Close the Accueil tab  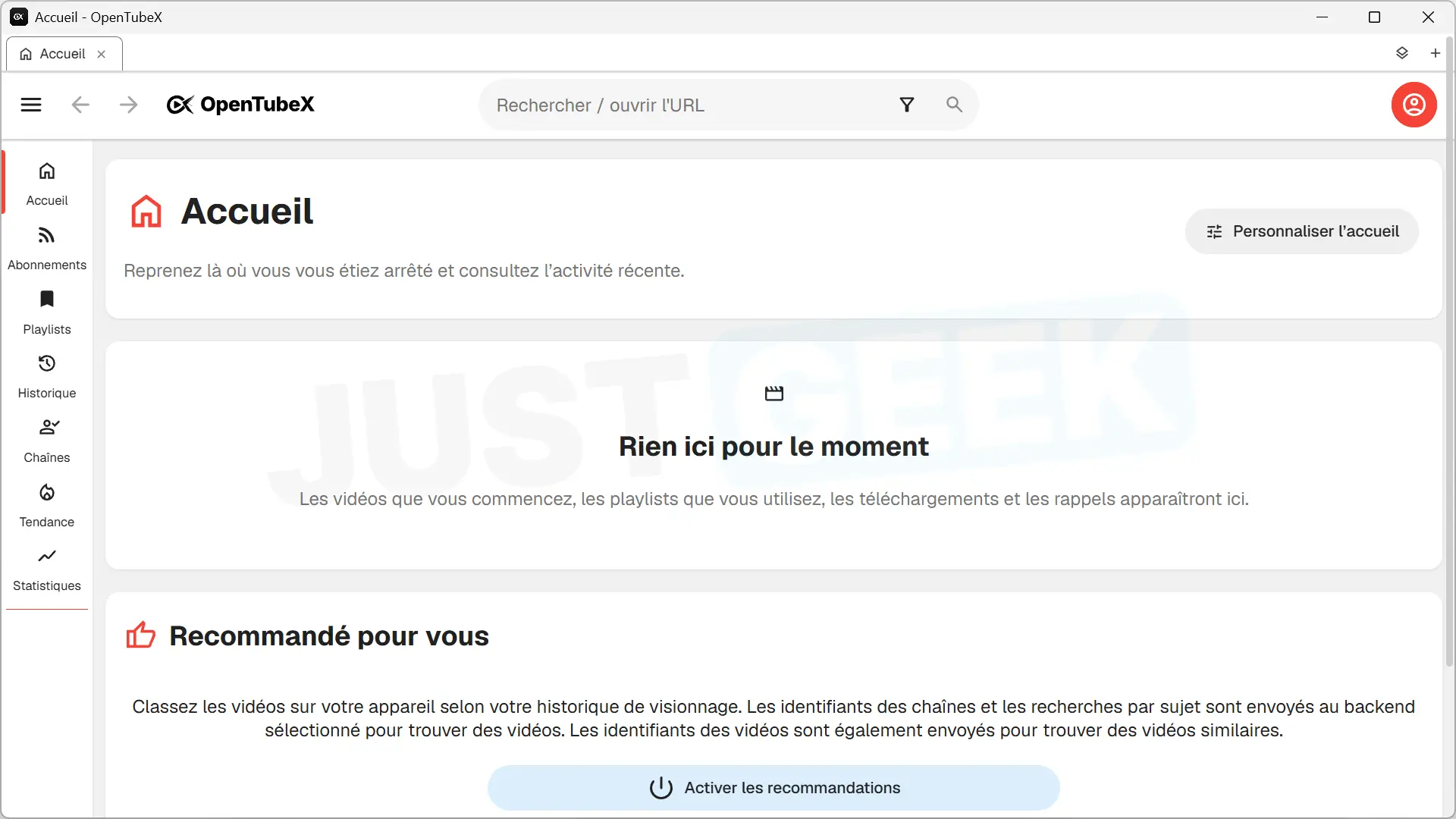coord(102,55)
